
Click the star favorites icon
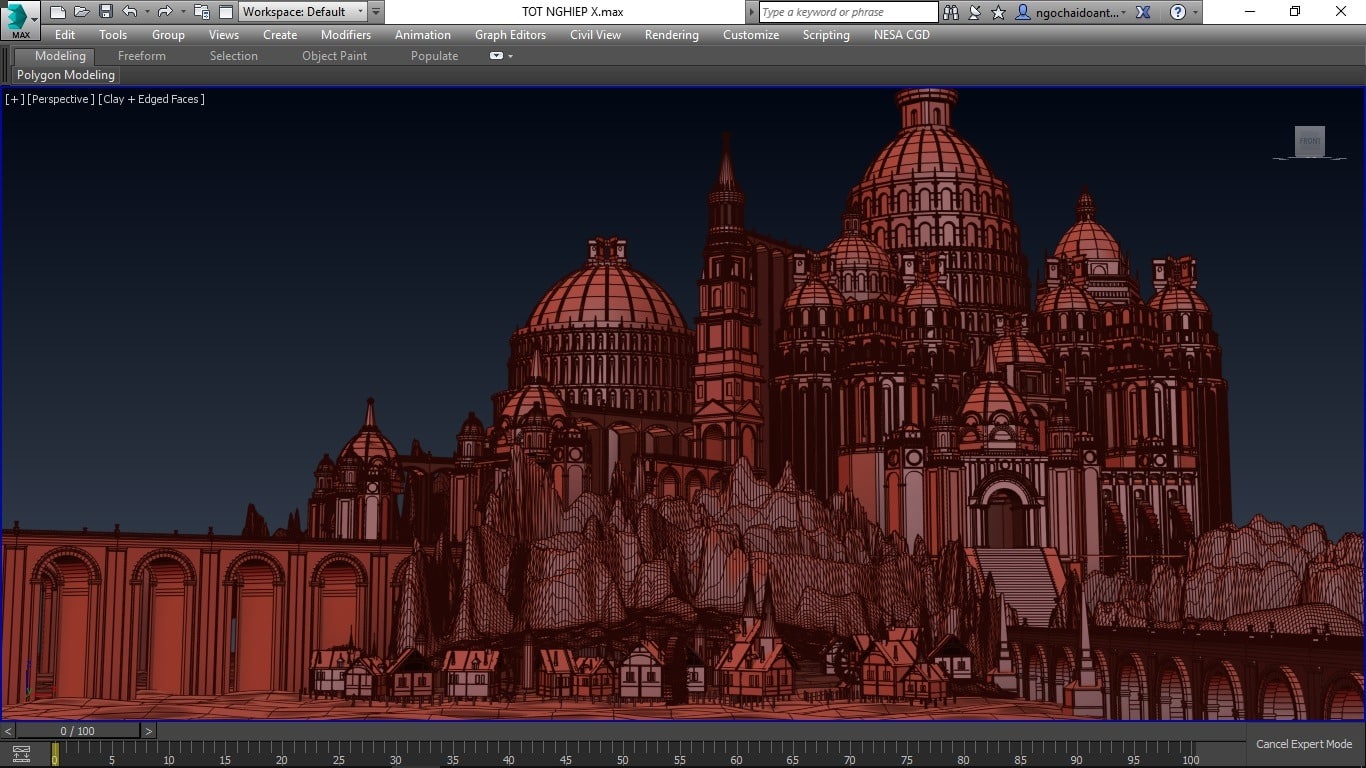coord(998,12)
